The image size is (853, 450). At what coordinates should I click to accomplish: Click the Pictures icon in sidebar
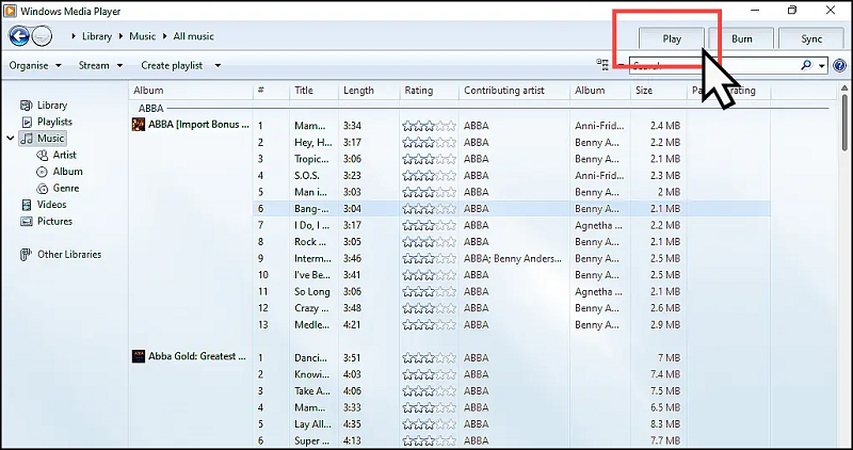(26, 221)
